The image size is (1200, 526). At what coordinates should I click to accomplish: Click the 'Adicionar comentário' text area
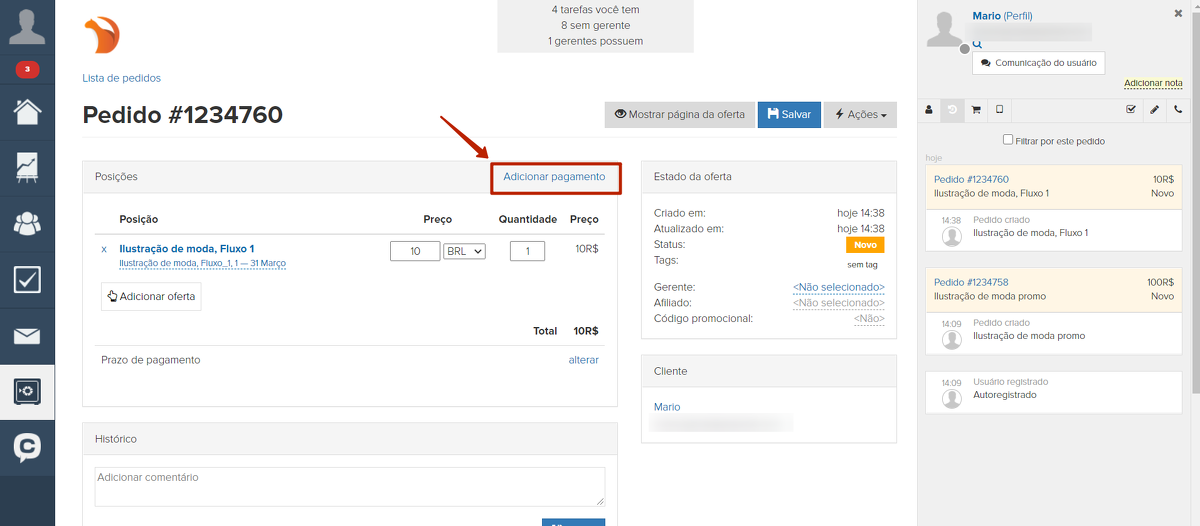349,486
